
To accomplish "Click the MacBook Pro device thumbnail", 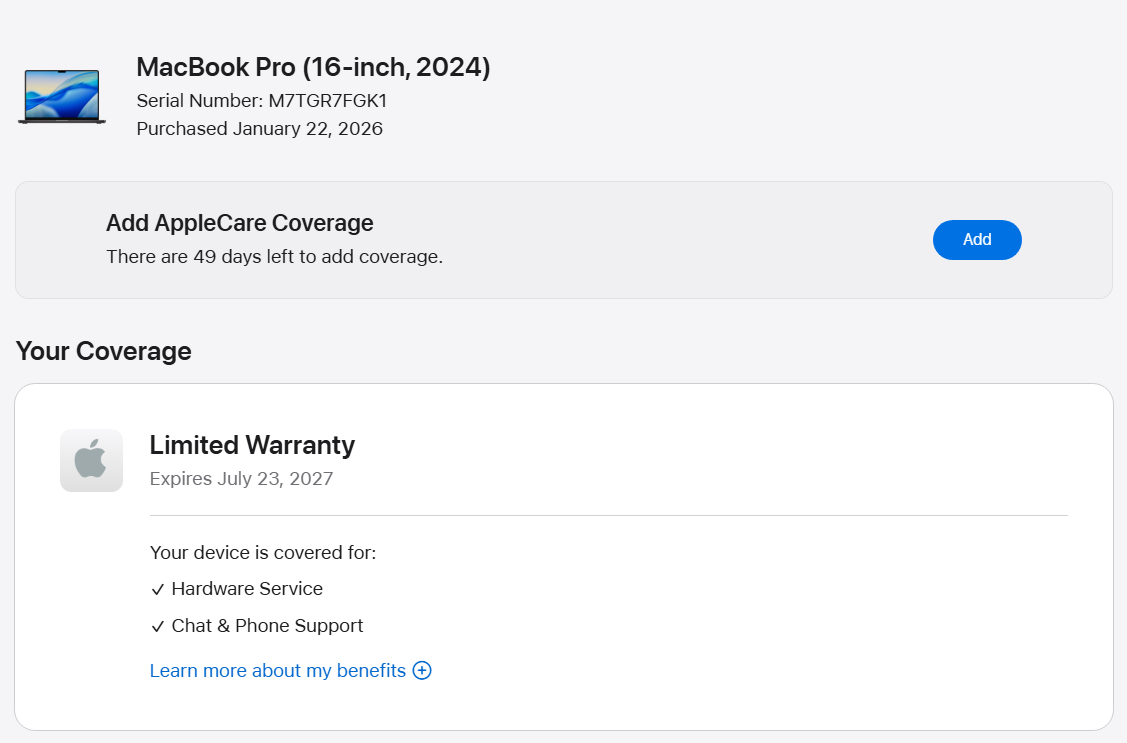I will [x=62, y=96].
